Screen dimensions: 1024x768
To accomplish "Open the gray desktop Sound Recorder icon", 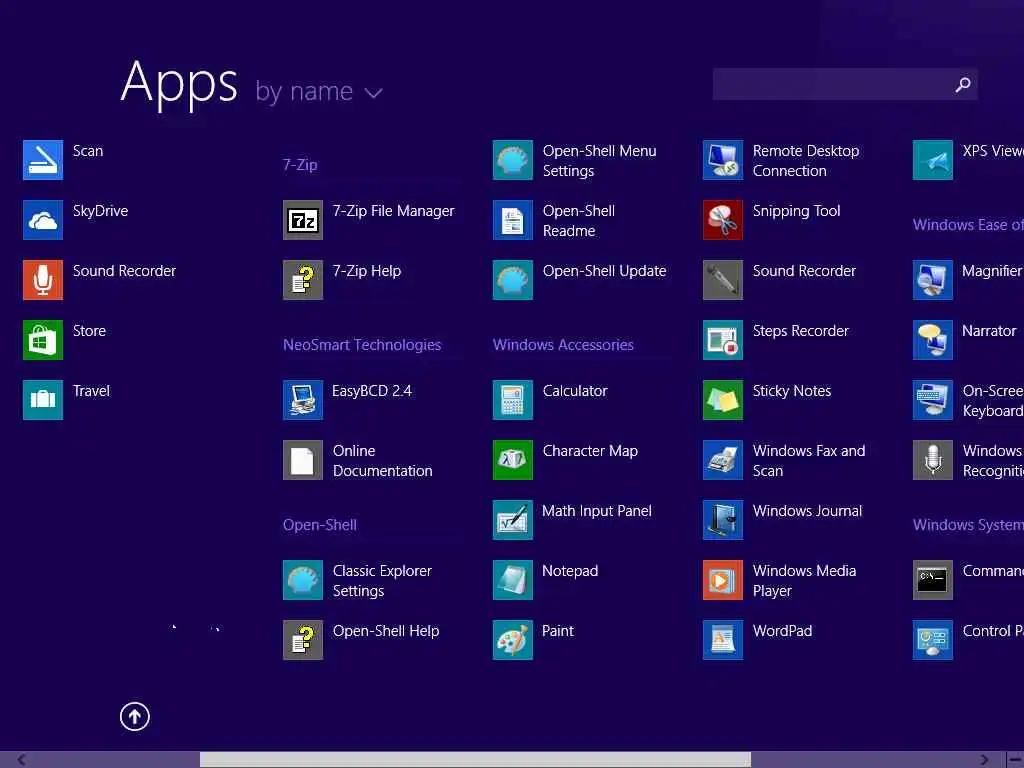I will click(x=723, y=280).
